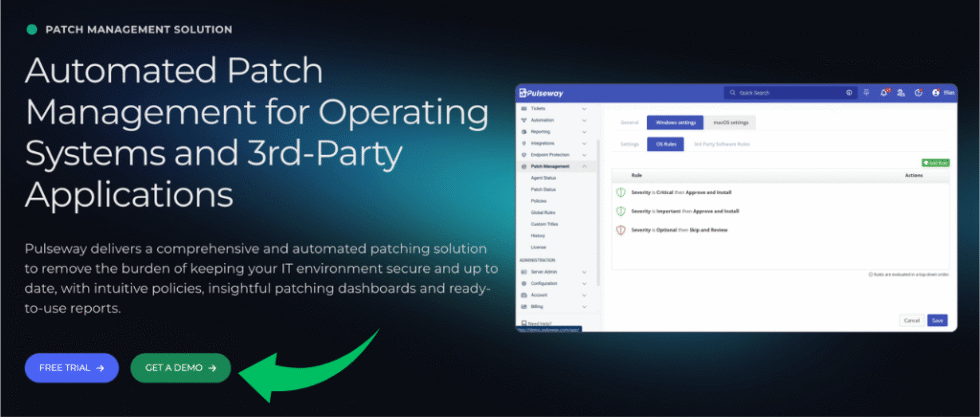This screenshot has width=980, height=417.
Task: Open Patch Status under Patch Management
Action: [x=543, y=189]
